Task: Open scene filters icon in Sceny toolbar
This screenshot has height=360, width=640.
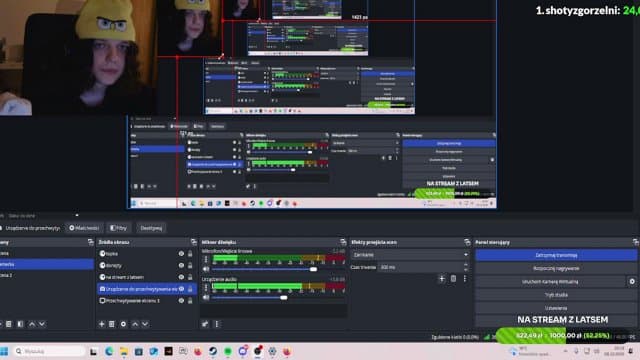Action: (x=20, y=324)
